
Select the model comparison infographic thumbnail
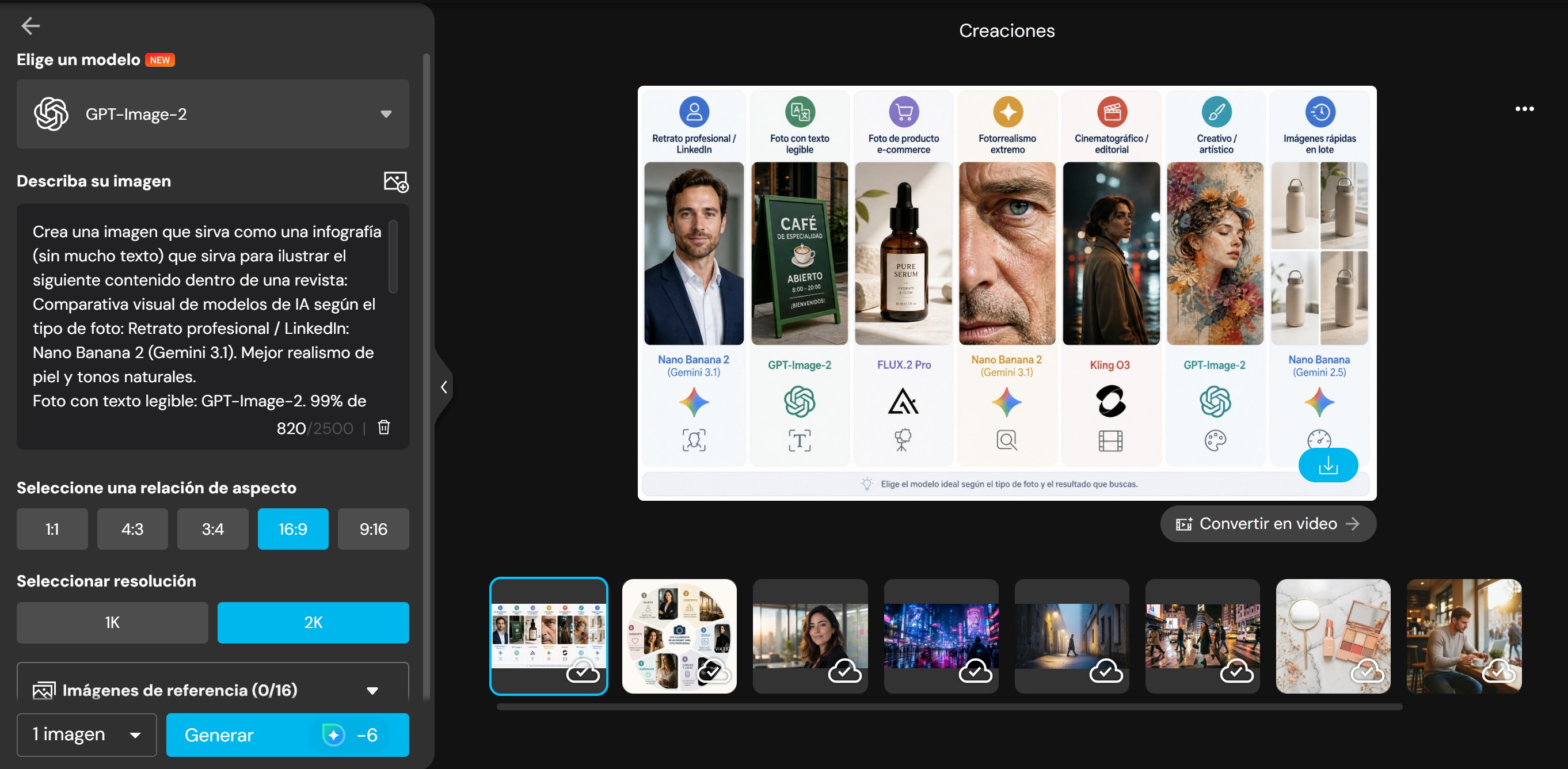click(549, 636)
